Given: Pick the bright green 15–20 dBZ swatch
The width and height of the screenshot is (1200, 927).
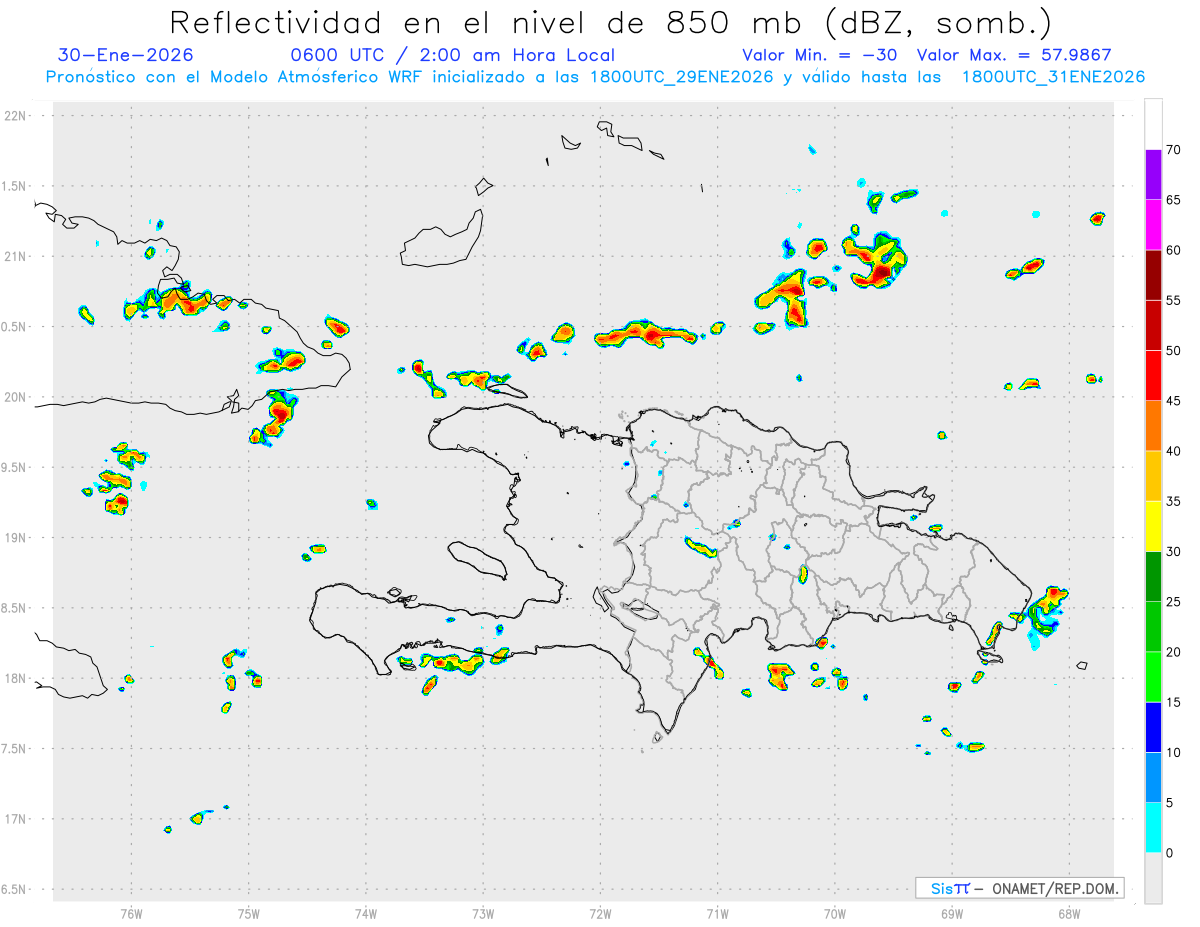Looking at the screenshot, I should click(x=1153, y=677).
